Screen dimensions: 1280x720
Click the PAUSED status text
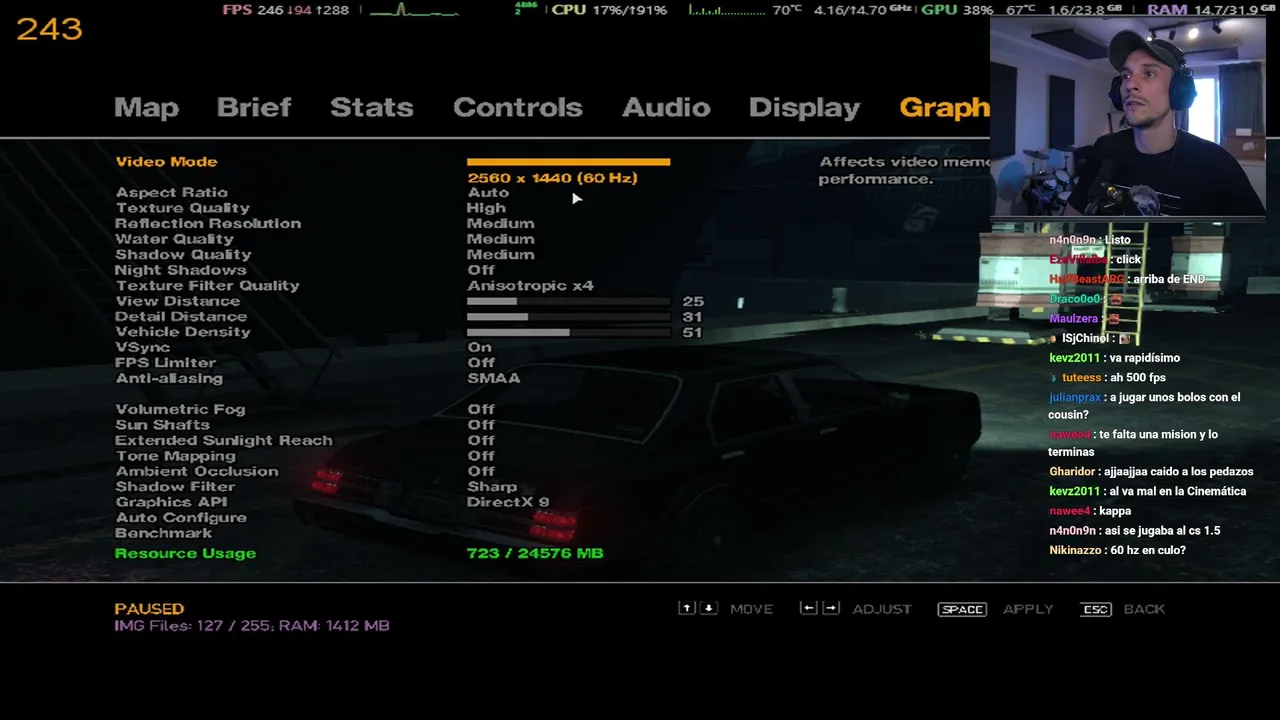click(149, 609)
